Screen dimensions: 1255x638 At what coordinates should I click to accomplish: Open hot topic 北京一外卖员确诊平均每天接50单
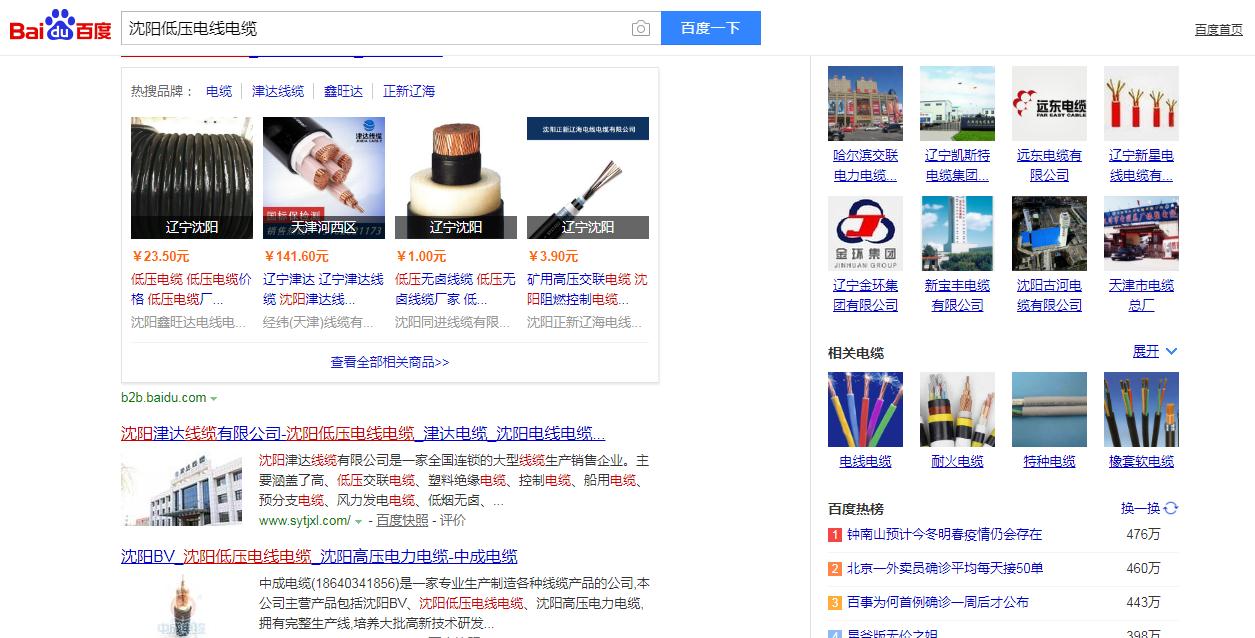click(x=945, y=569)
